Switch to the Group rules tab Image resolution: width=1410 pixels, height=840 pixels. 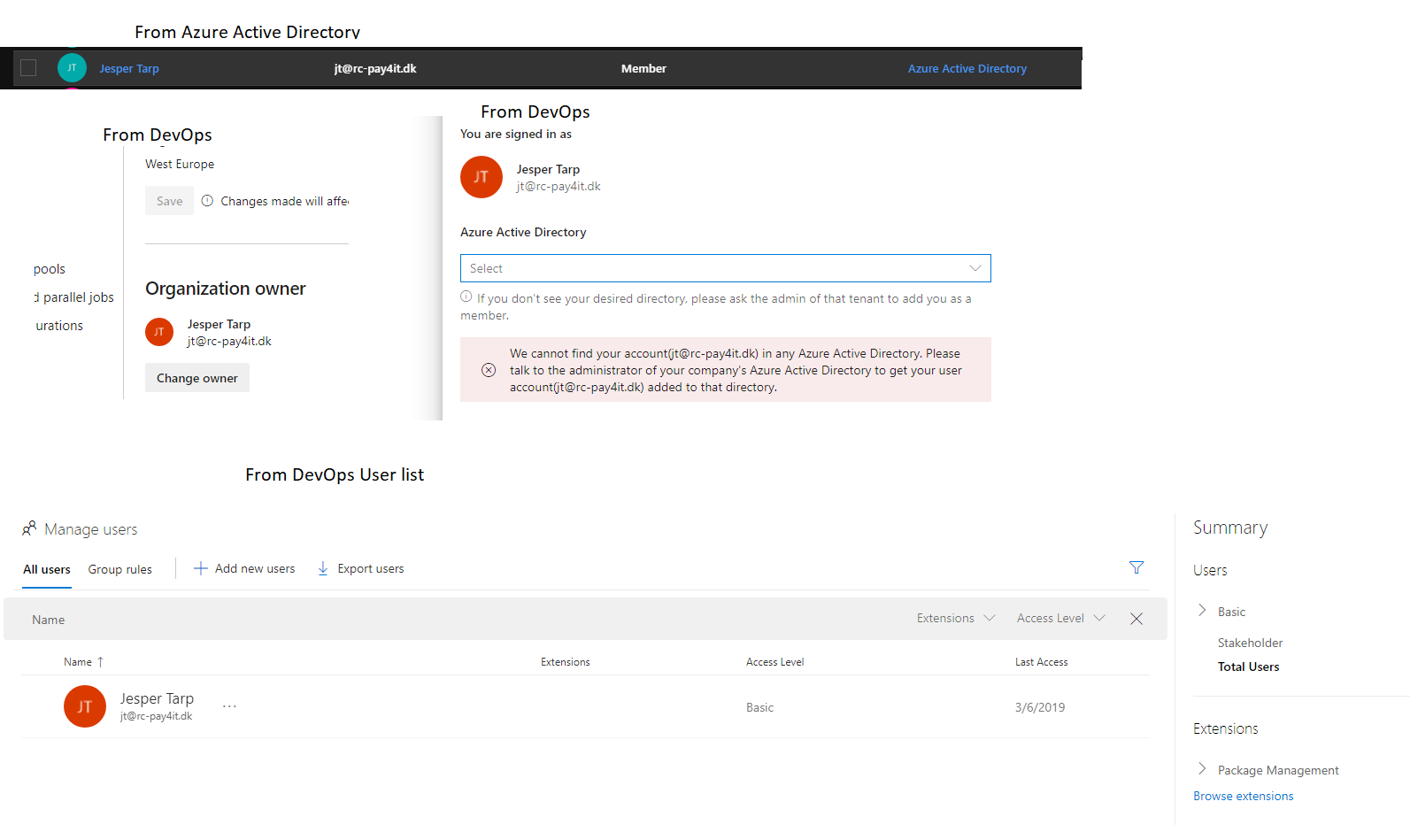[x=120, y=569]
